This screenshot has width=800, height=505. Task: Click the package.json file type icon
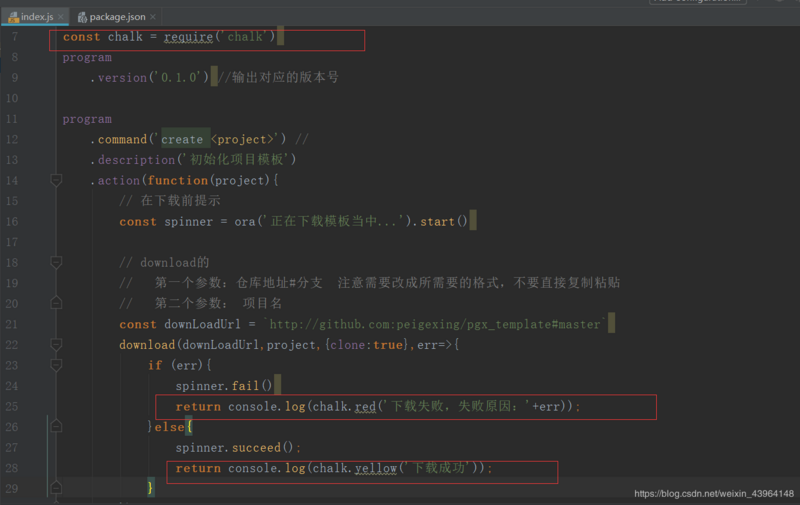click(82, 17)
